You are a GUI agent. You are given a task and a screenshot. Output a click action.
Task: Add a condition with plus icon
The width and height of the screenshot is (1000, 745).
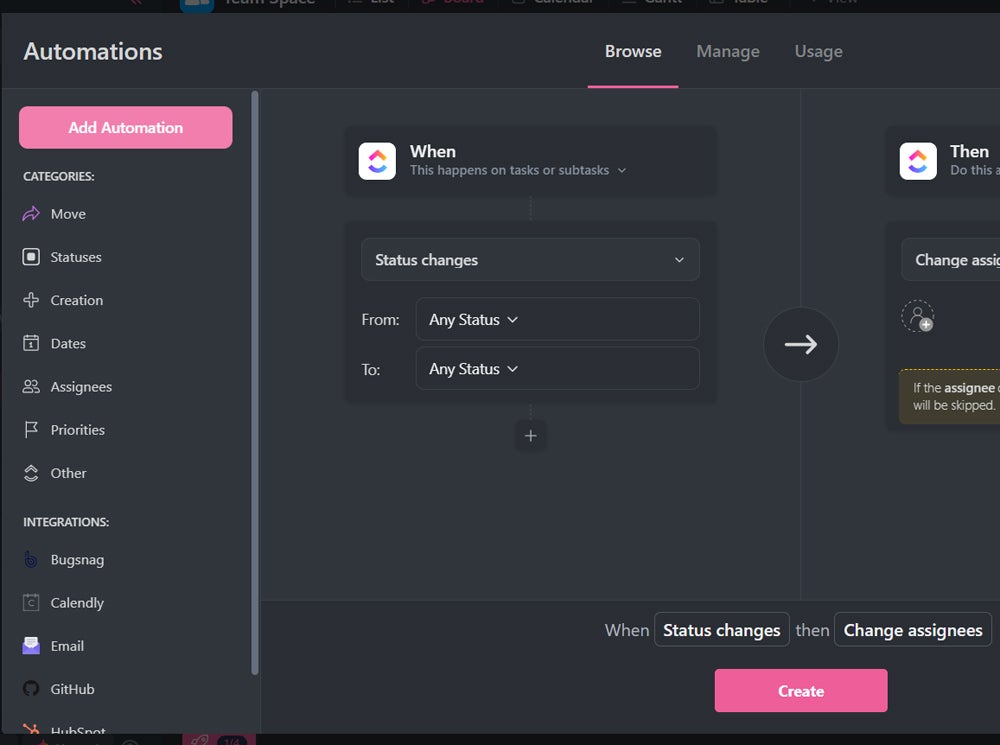coord(530,436)
